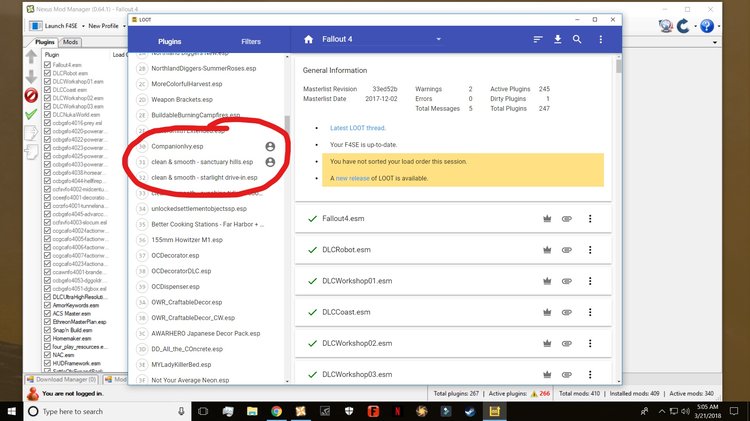Click the LOOT sort plugins icon
Viewport: 750px width, 421px height.
click(x=538, y=39)
